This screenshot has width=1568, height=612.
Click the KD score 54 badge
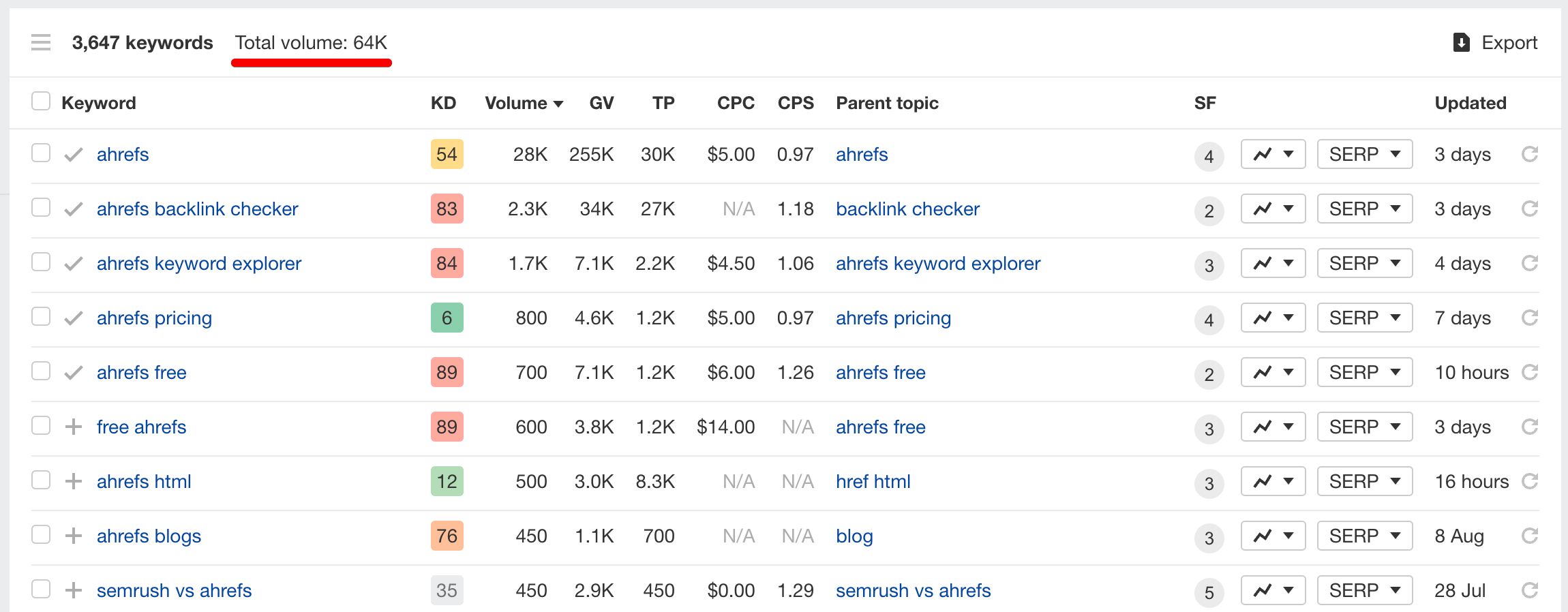pyautogui.click(x=447, y=154)
